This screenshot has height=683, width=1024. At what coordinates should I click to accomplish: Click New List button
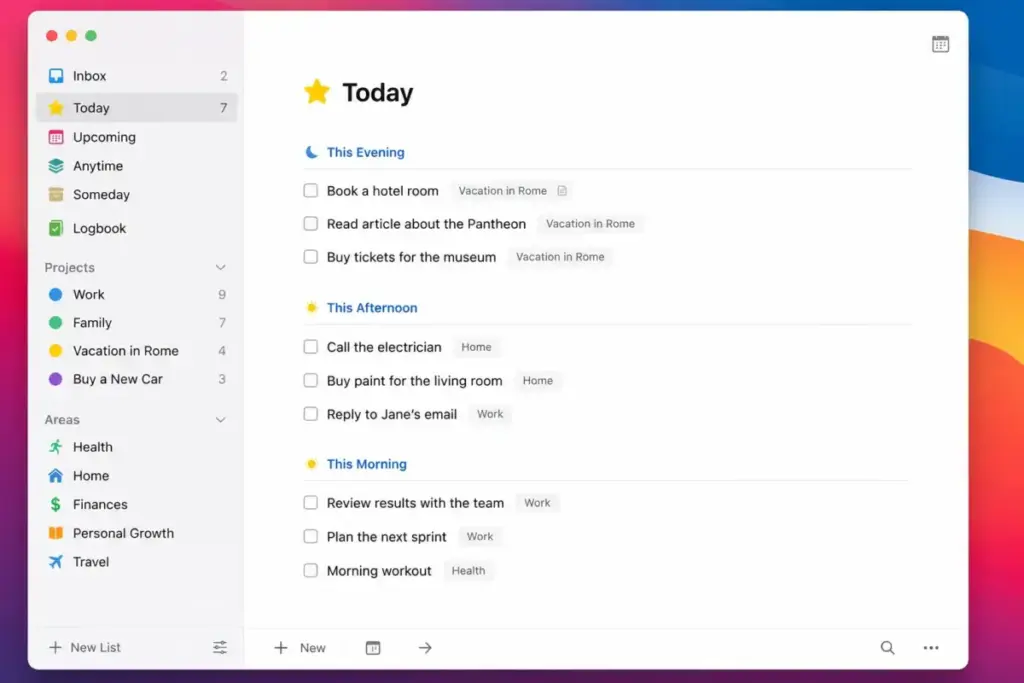[x=85, y=647]
